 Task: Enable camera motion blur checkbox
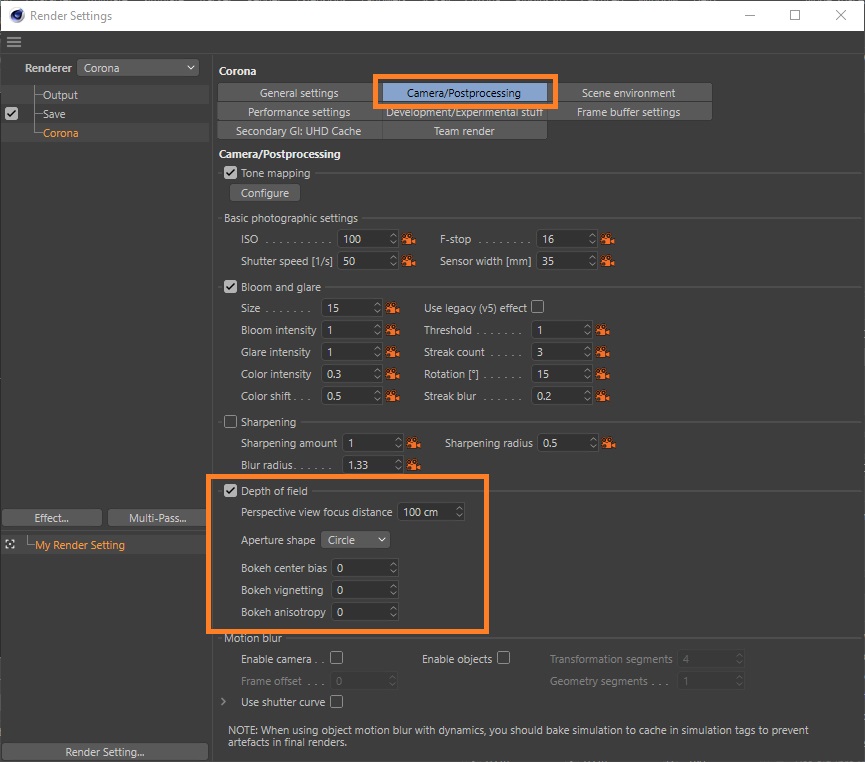(x=337, y=658)
